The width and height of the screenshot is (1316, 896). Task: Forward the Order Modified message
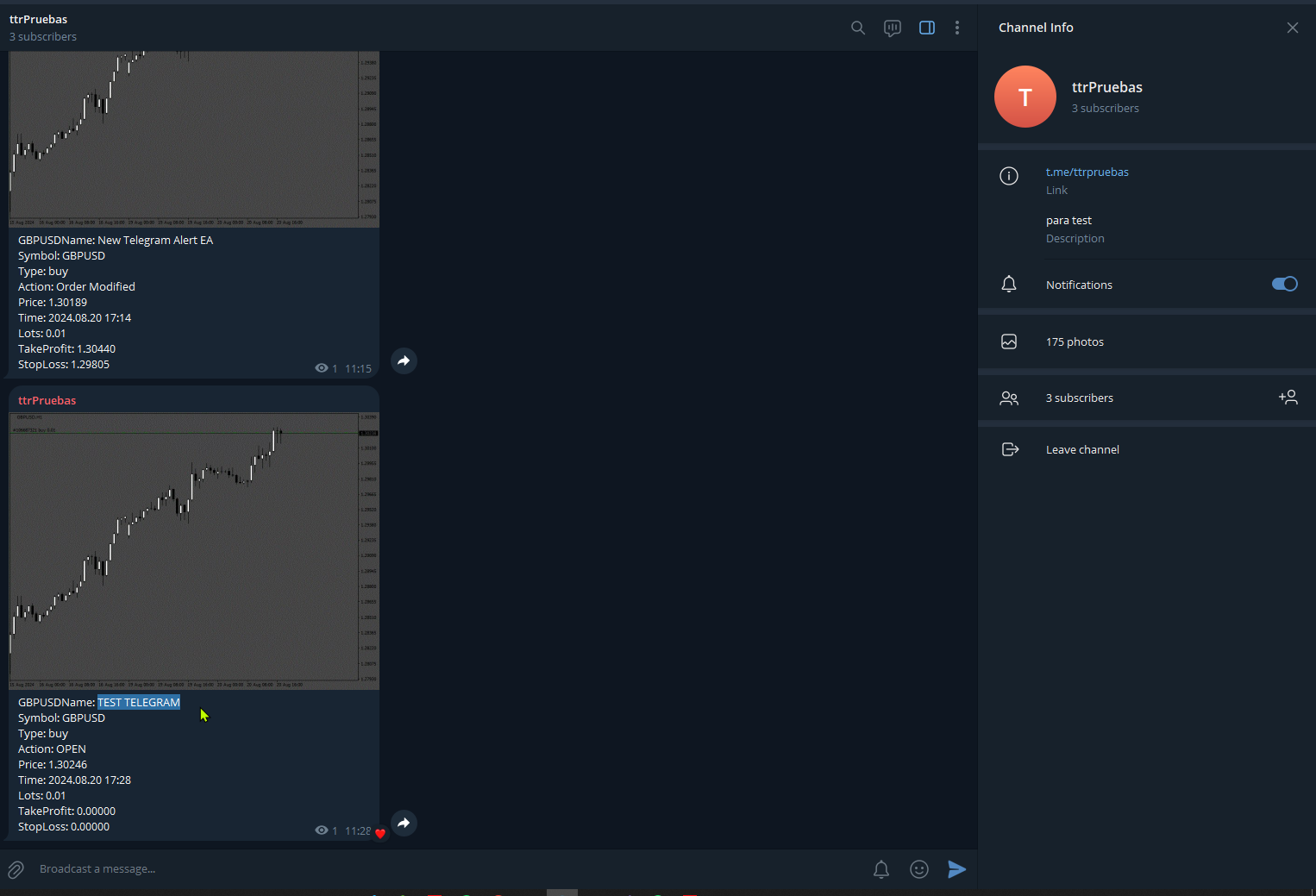tap(404, 360)
